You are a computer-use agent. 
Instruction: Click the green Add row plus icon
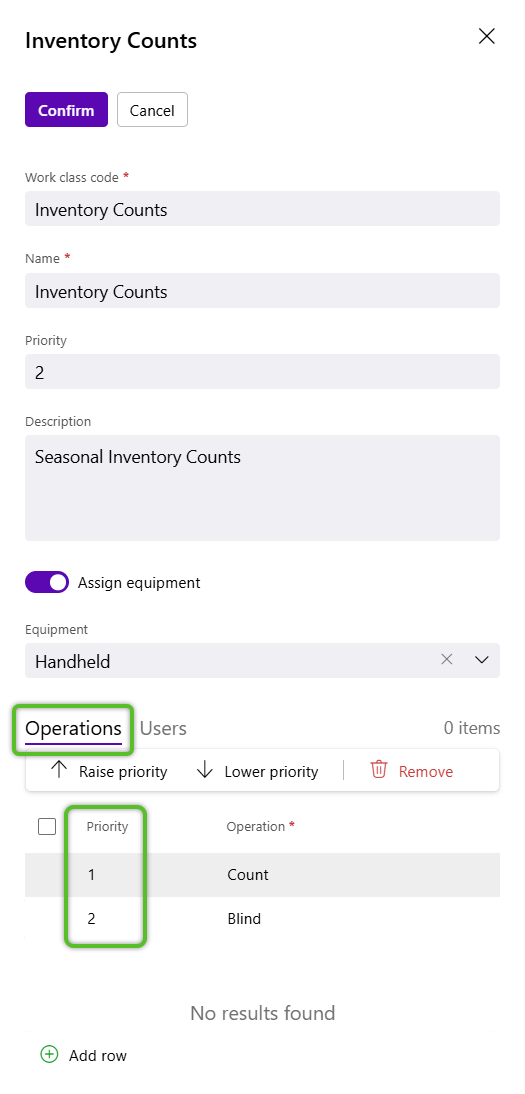click(x=49, y=1055)
